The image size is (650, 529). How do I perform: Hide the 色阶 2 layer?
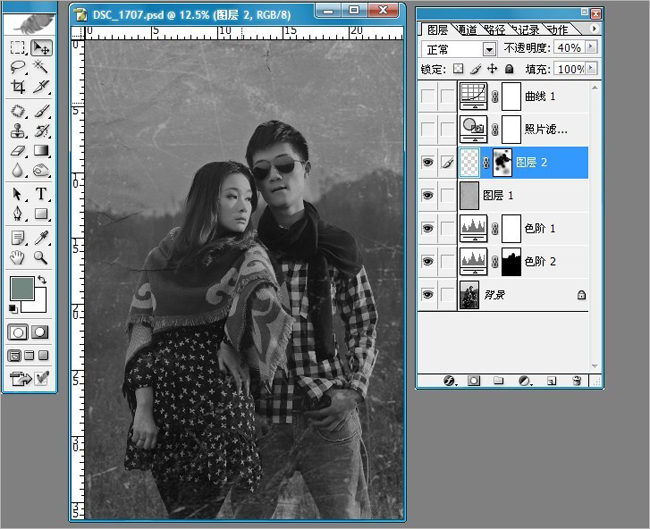click(428, 262)
